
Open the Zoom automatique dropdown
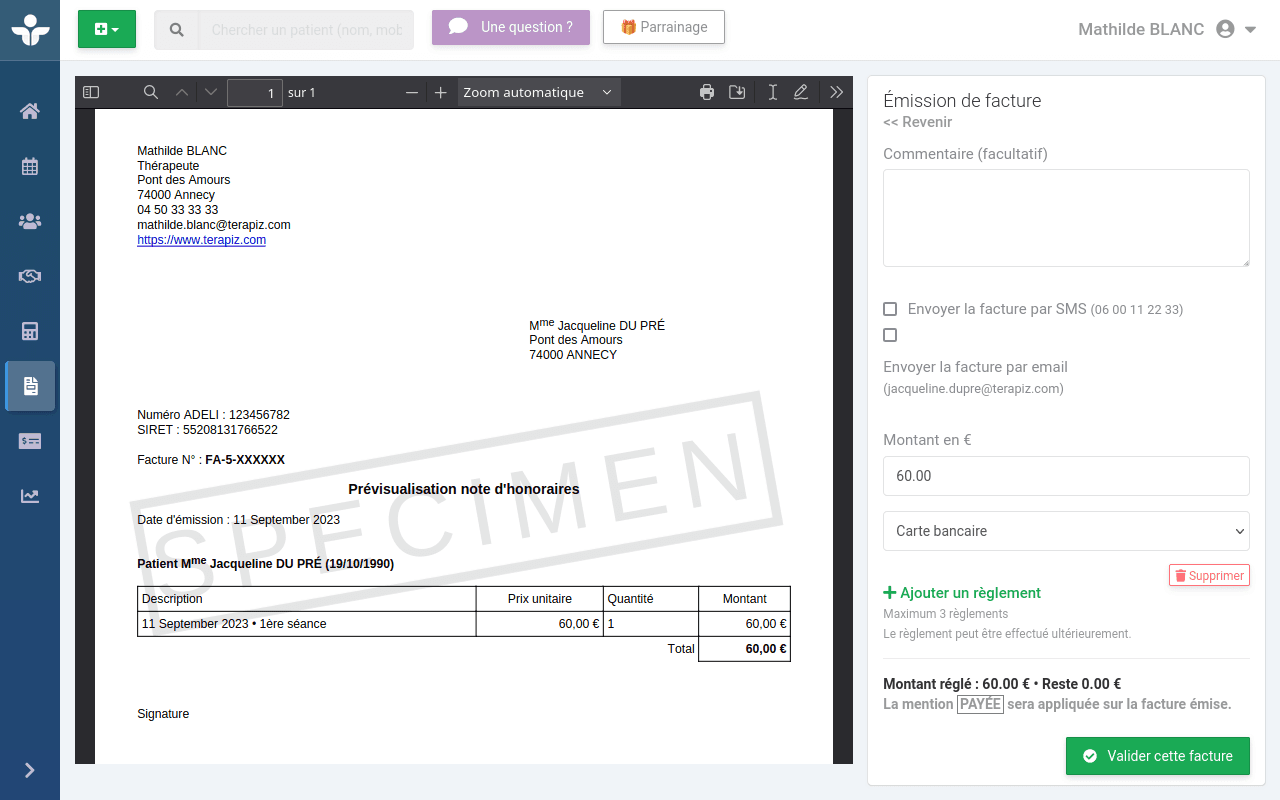pos(535,92)
